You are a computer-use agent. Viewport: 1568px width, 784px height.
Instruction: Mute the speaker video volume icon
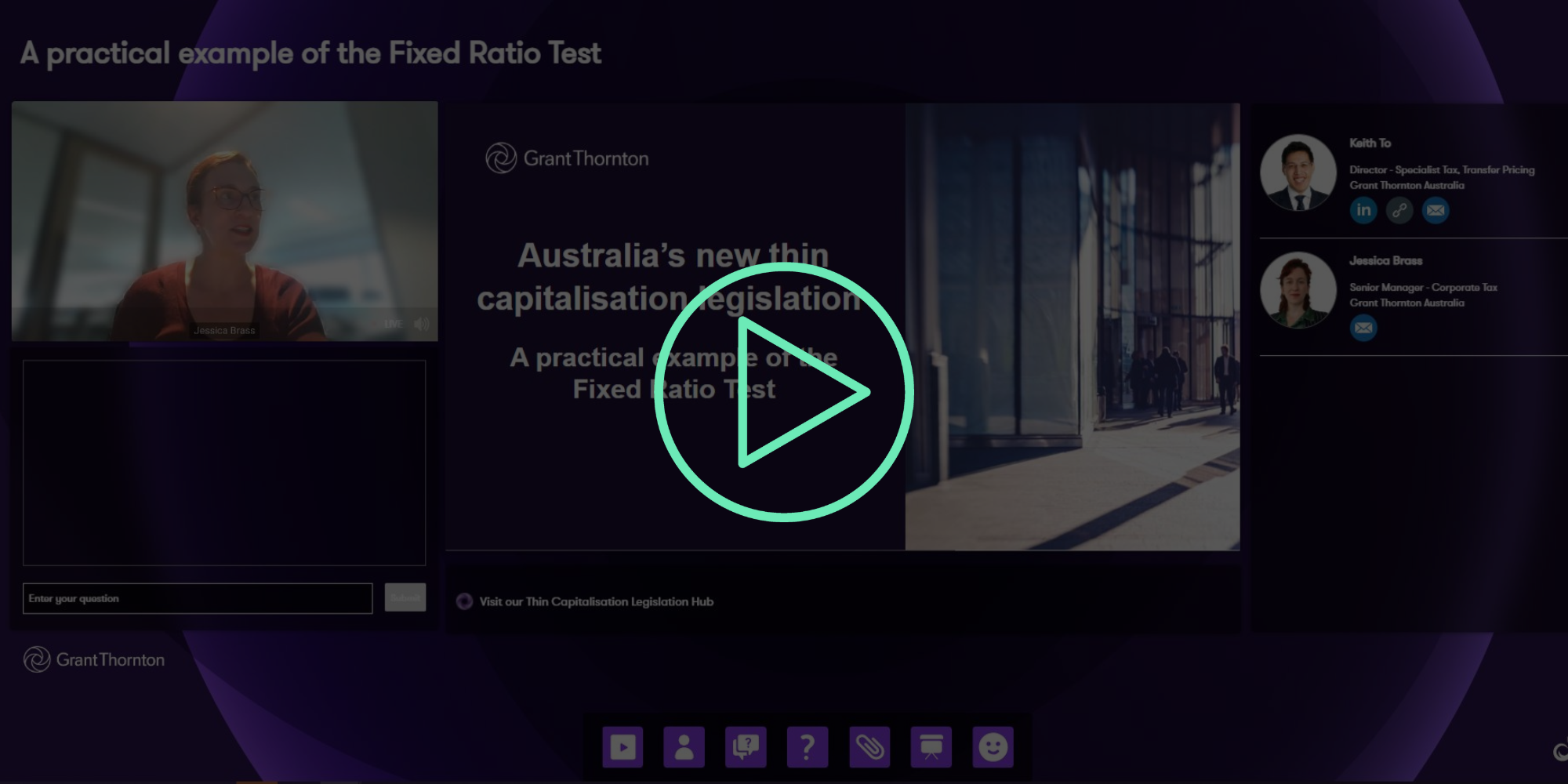(x=422, y=324)
